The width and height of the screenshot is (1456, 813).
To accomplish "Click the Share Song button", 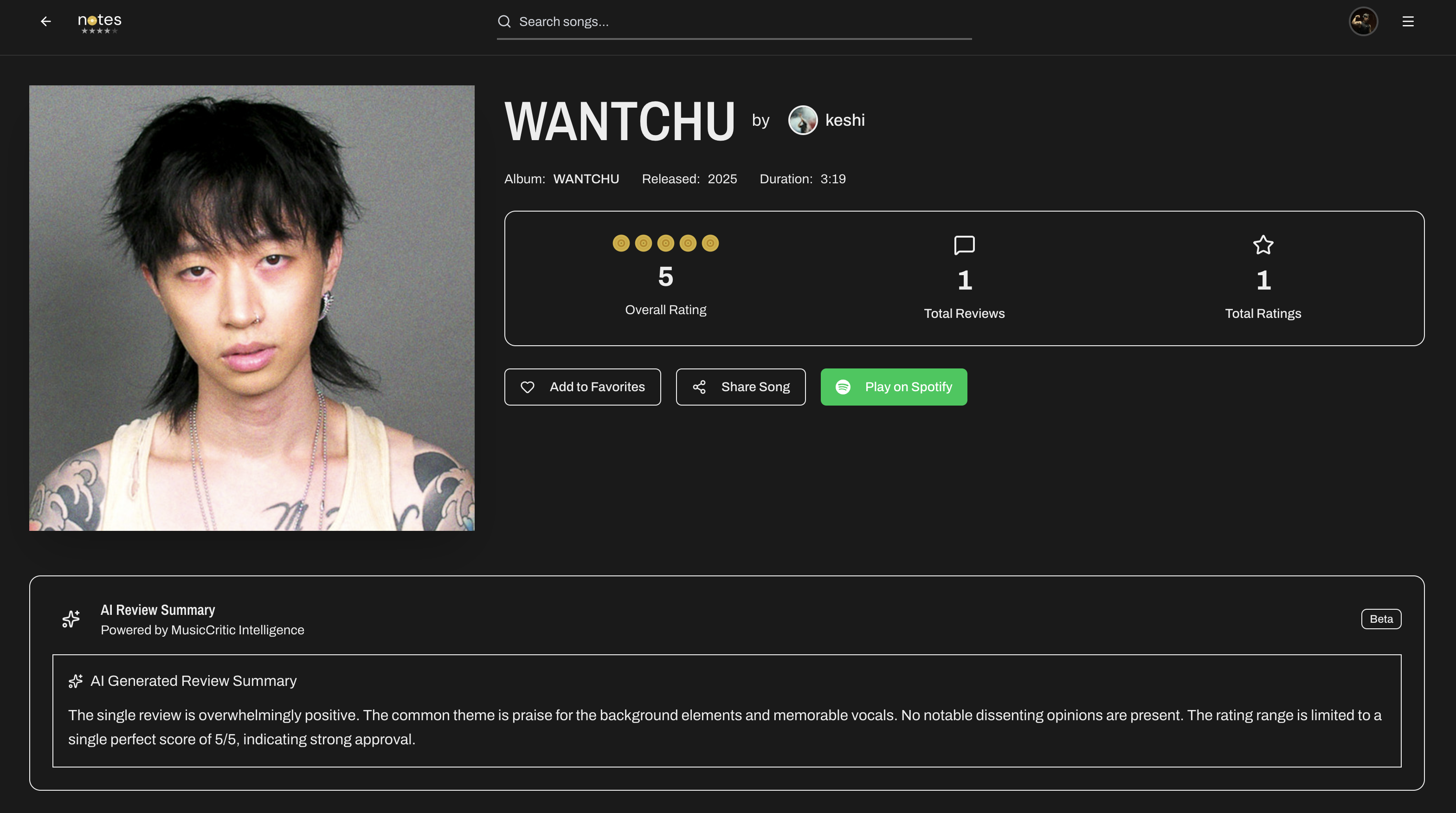I will [741, 387].
